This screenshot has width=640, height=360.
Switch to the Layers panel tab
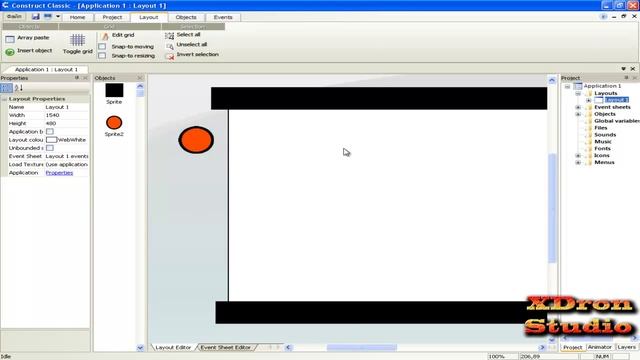pos(627,347)
